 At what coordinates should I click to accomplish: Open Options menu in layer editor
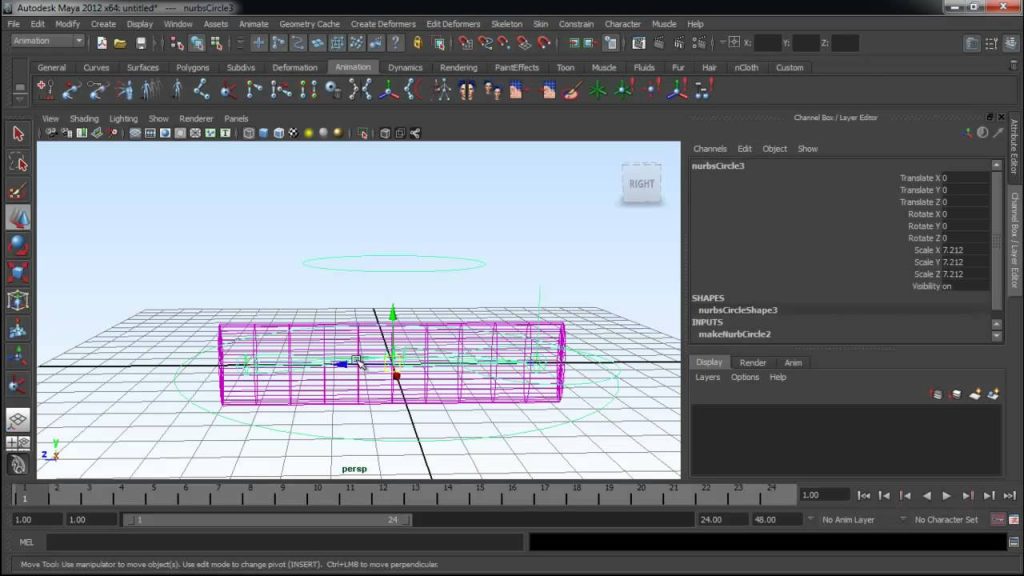tap(744, 377)
